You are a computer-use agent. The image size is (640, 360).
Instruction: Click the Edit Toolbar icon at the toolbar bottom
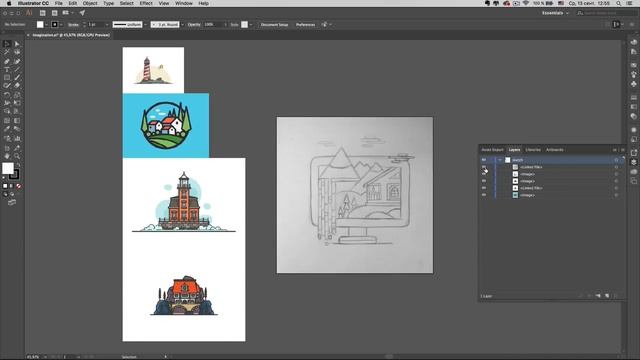[12, 202]
